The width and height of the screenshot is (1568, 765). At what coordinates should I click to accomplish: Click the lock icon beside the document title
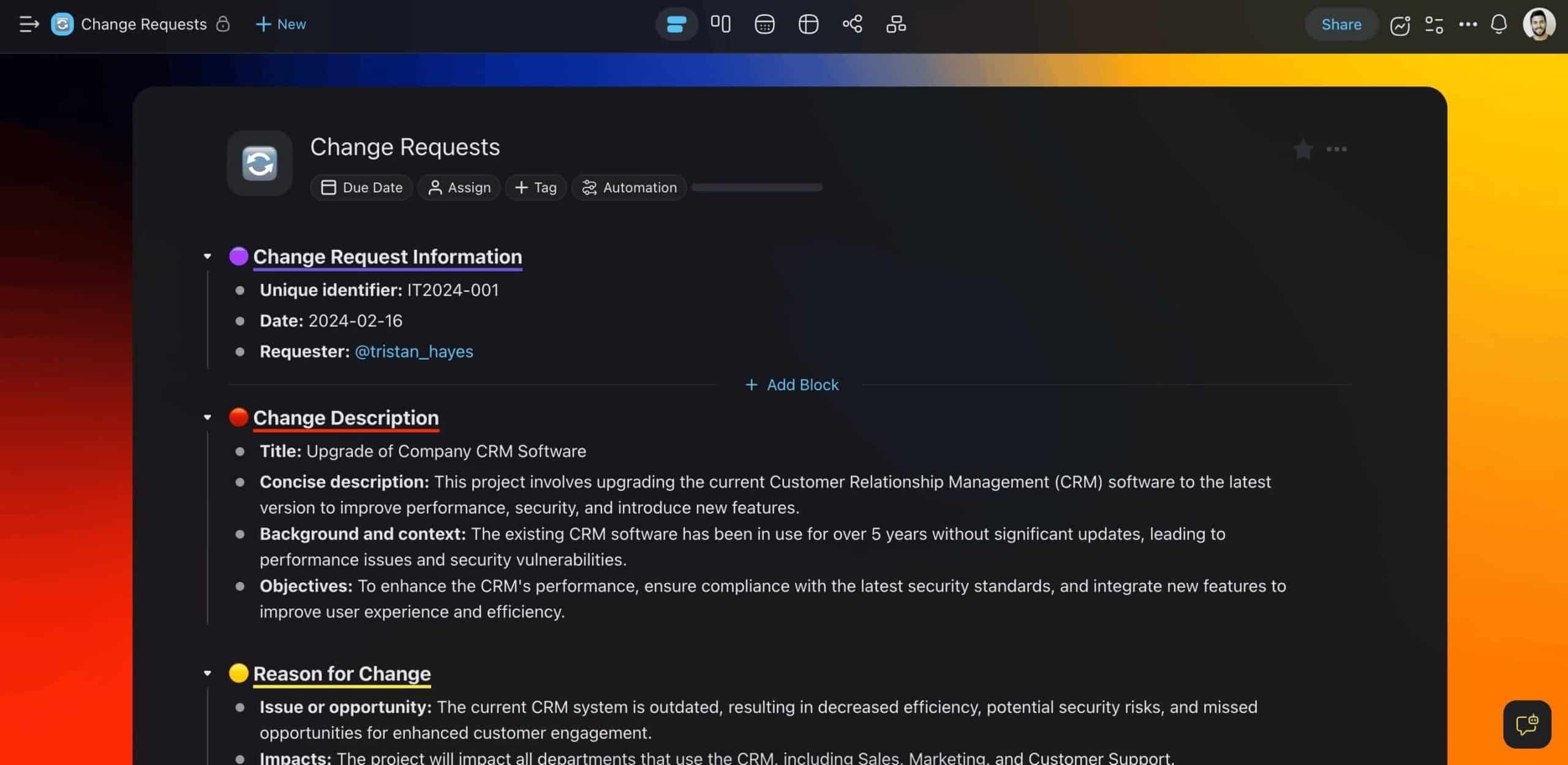(x=224, y=24)
